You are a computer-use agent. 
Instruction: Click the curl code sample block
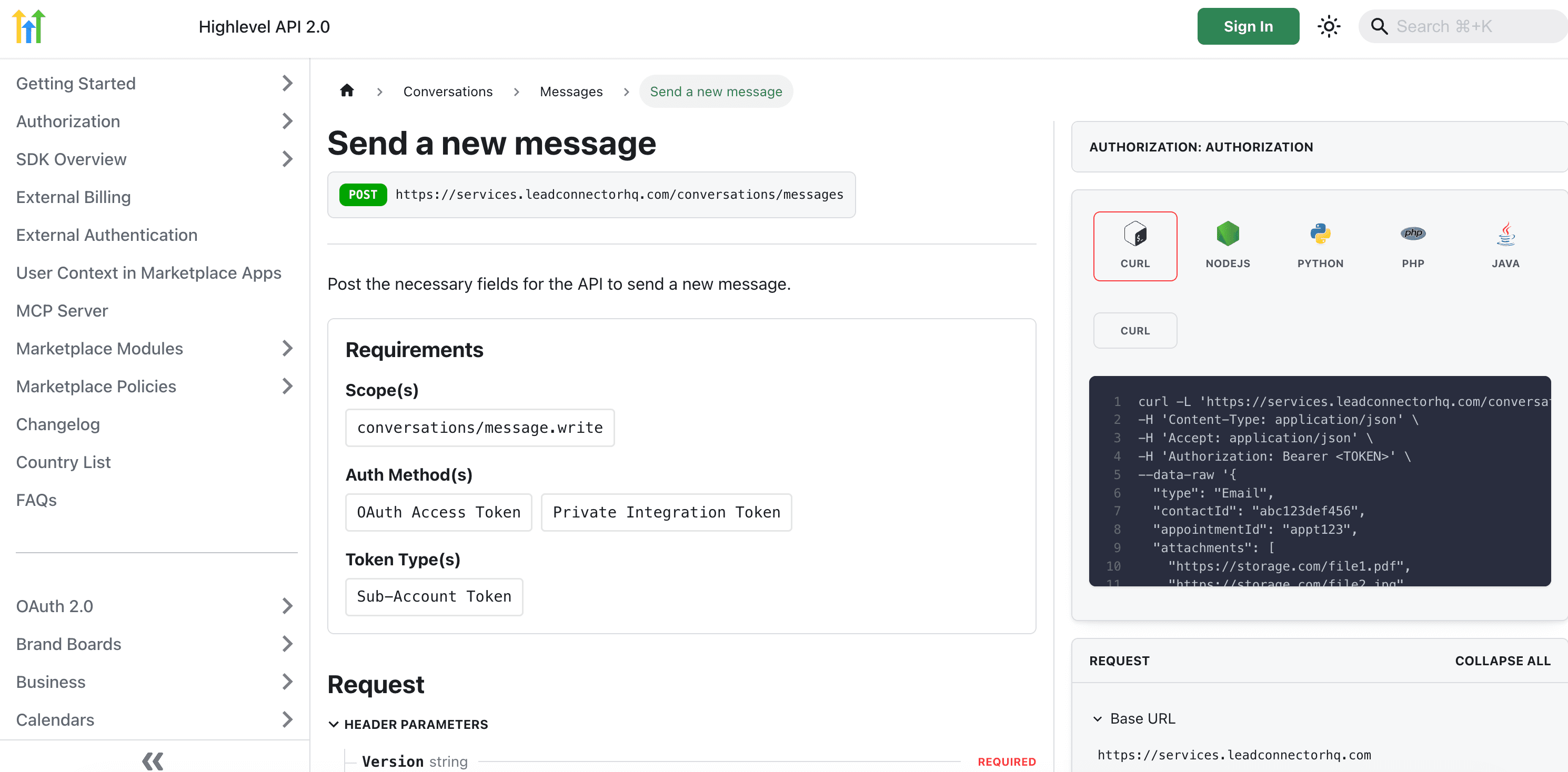[1320, 481]
